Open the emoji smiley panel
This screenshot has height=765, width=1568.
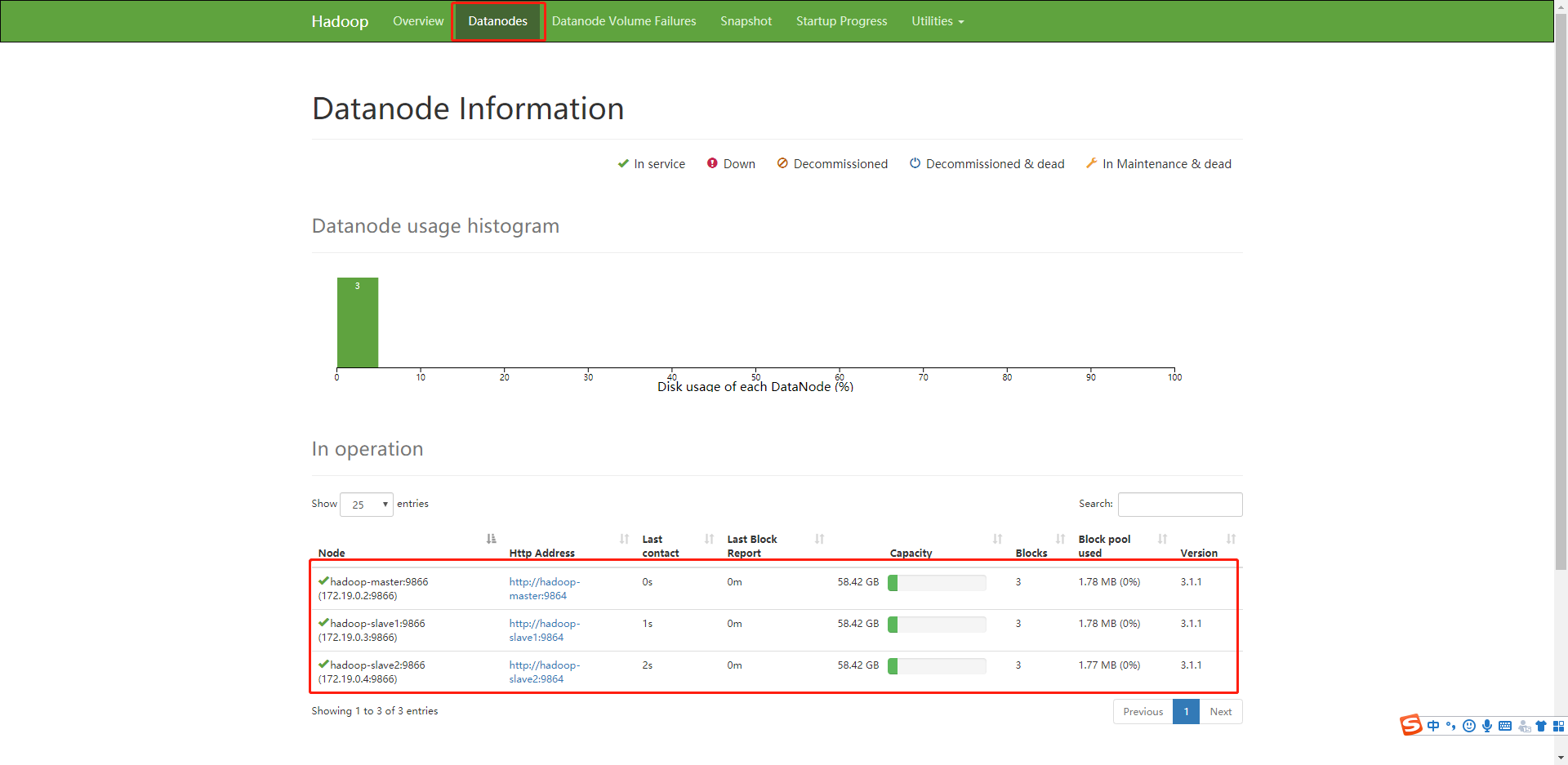pos(1468,726)
